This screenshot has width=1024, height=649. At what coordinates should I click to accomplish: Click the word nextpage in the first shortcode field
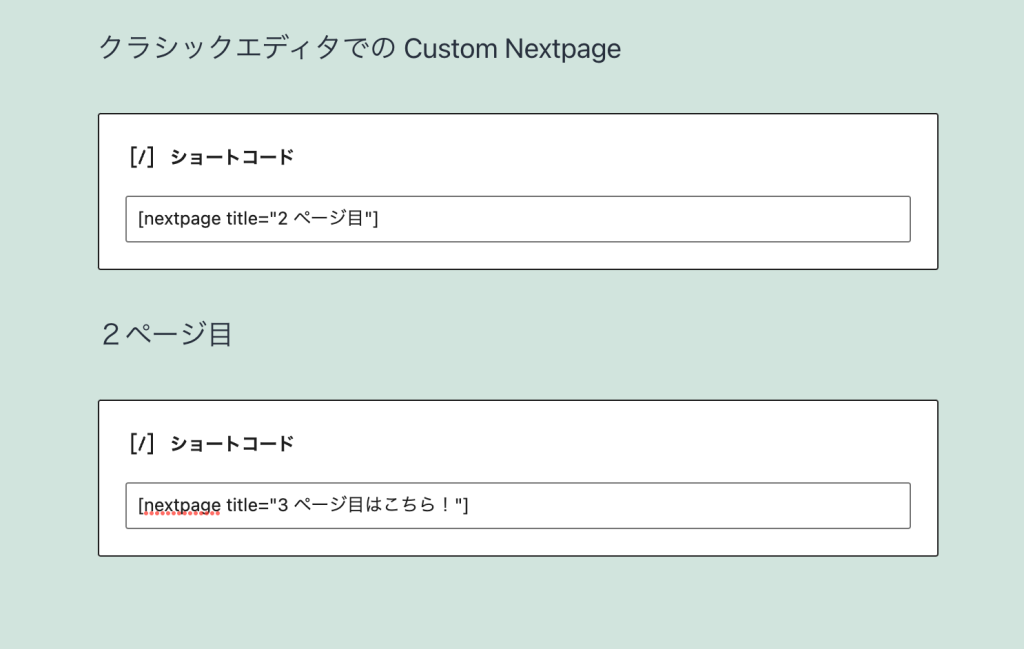tap(182, 219)
